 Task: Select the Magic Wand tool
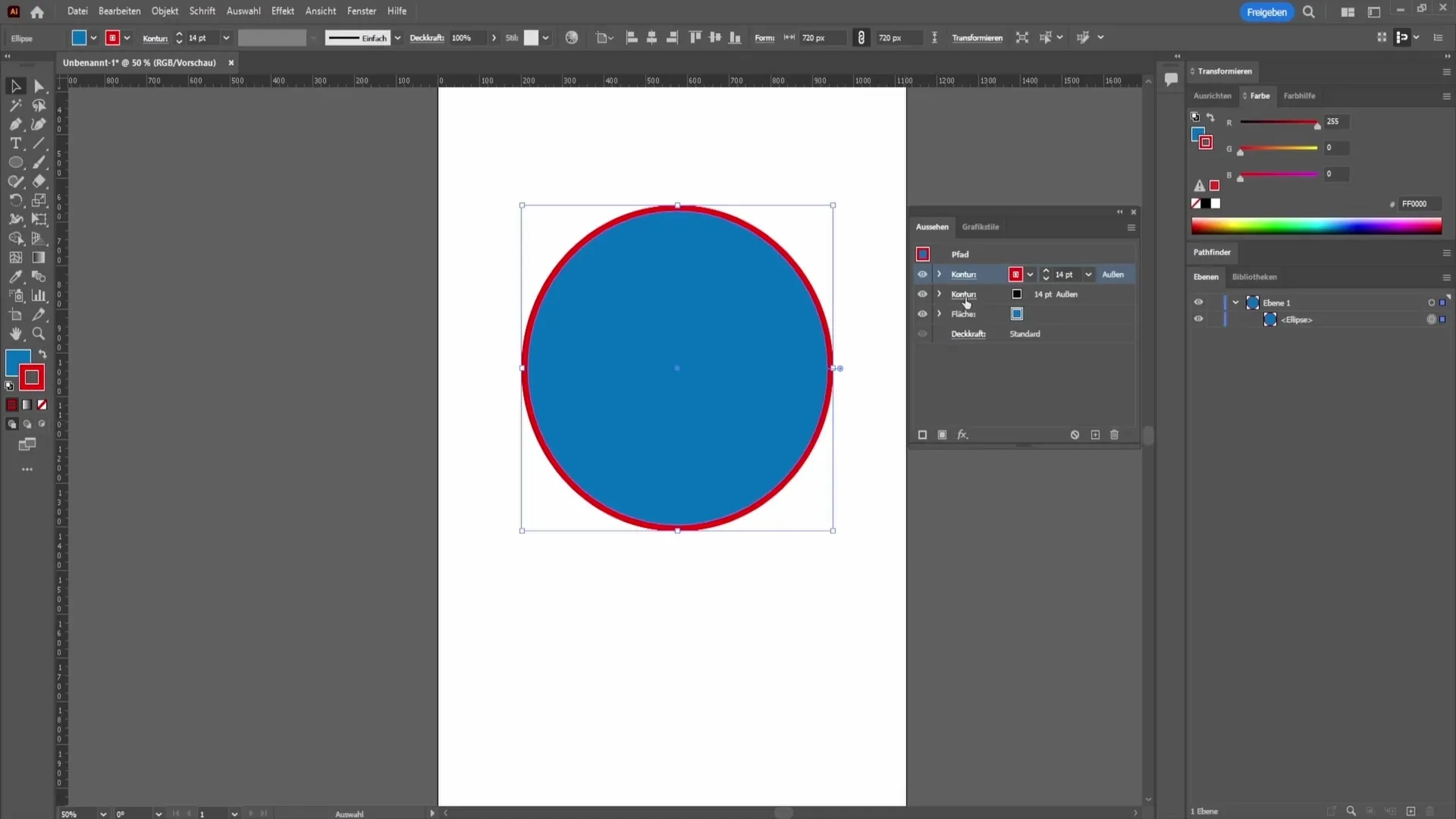coord(15,105)
